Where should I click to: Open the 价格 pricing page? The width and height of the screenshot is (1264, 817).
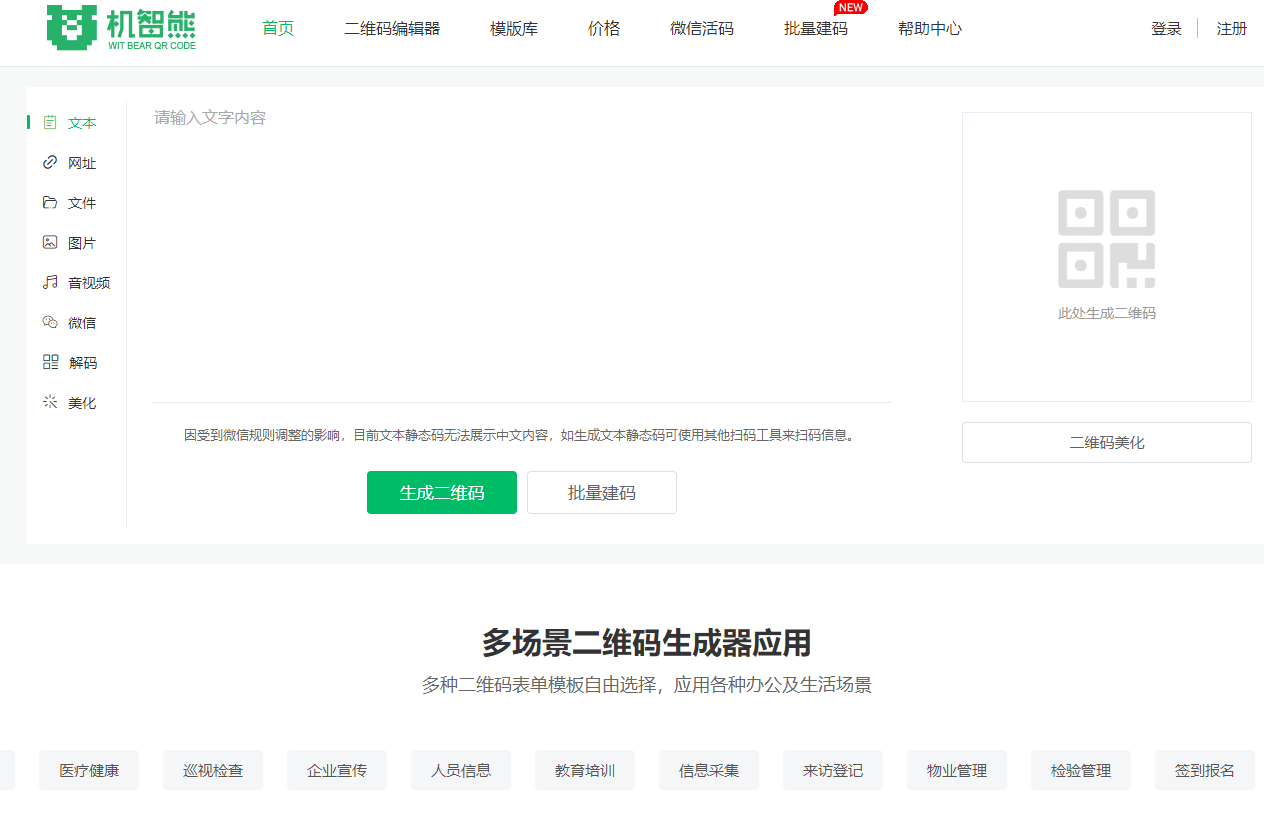[604, 28]
